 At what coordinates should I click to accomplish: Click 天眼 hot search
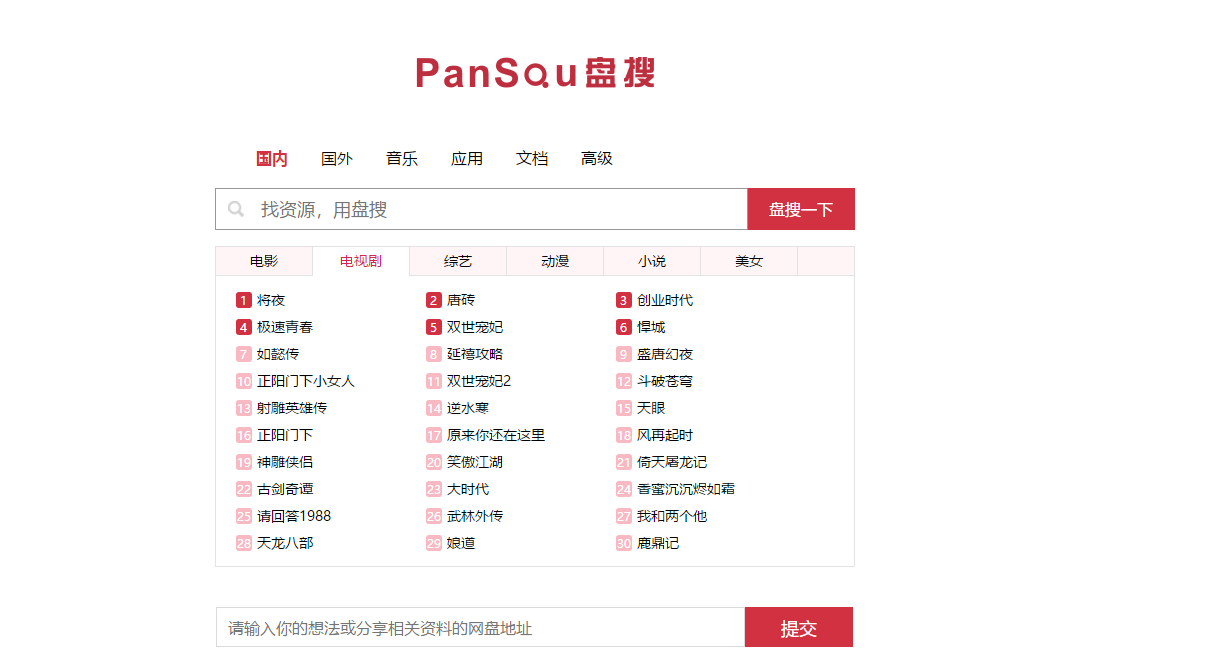point(651,408)
